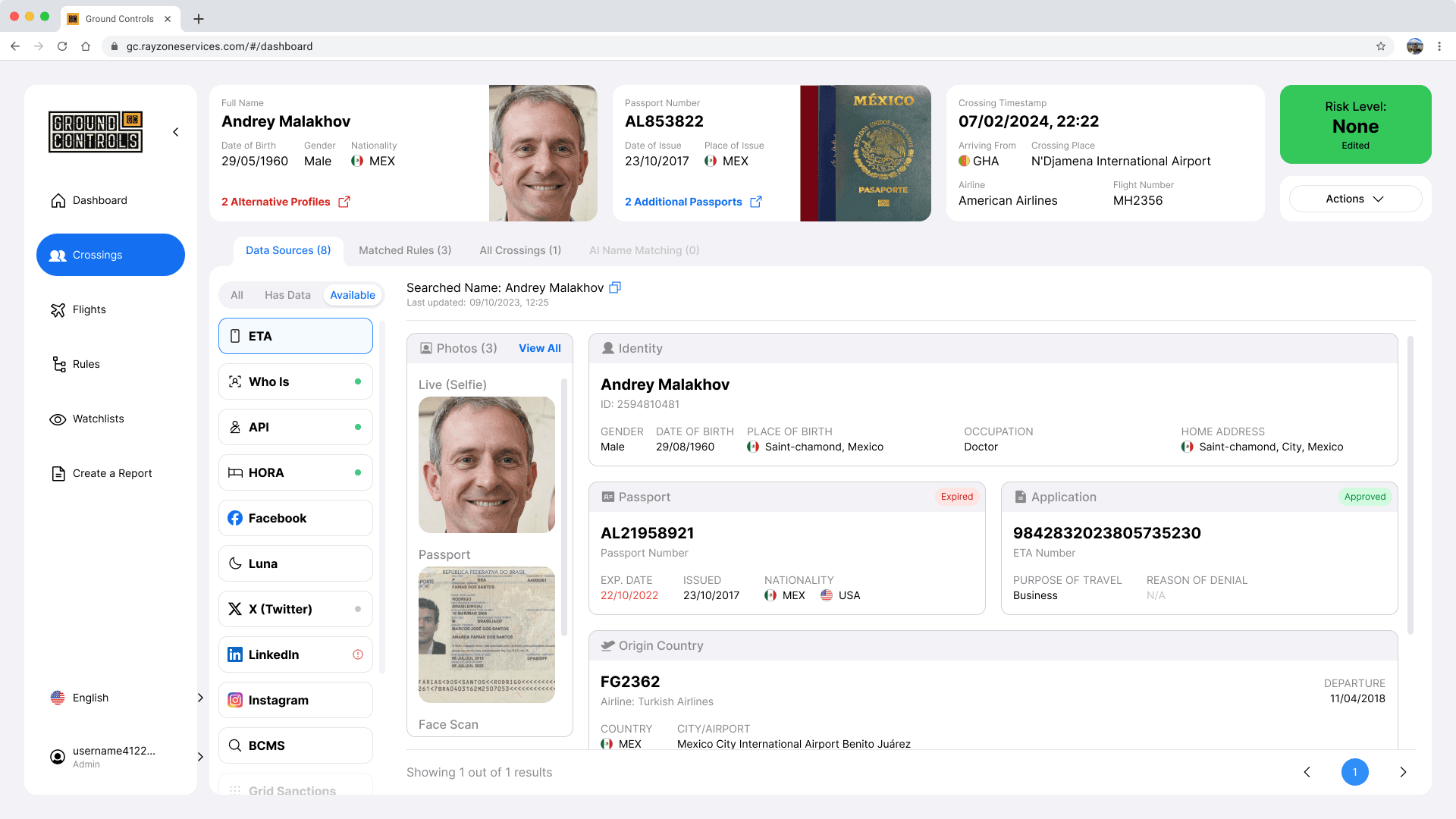Image resolution: width=1456 pixels, height=819 pixels.
Task: Copy the searched name with copy icon
Action: [x=615, y=287]
